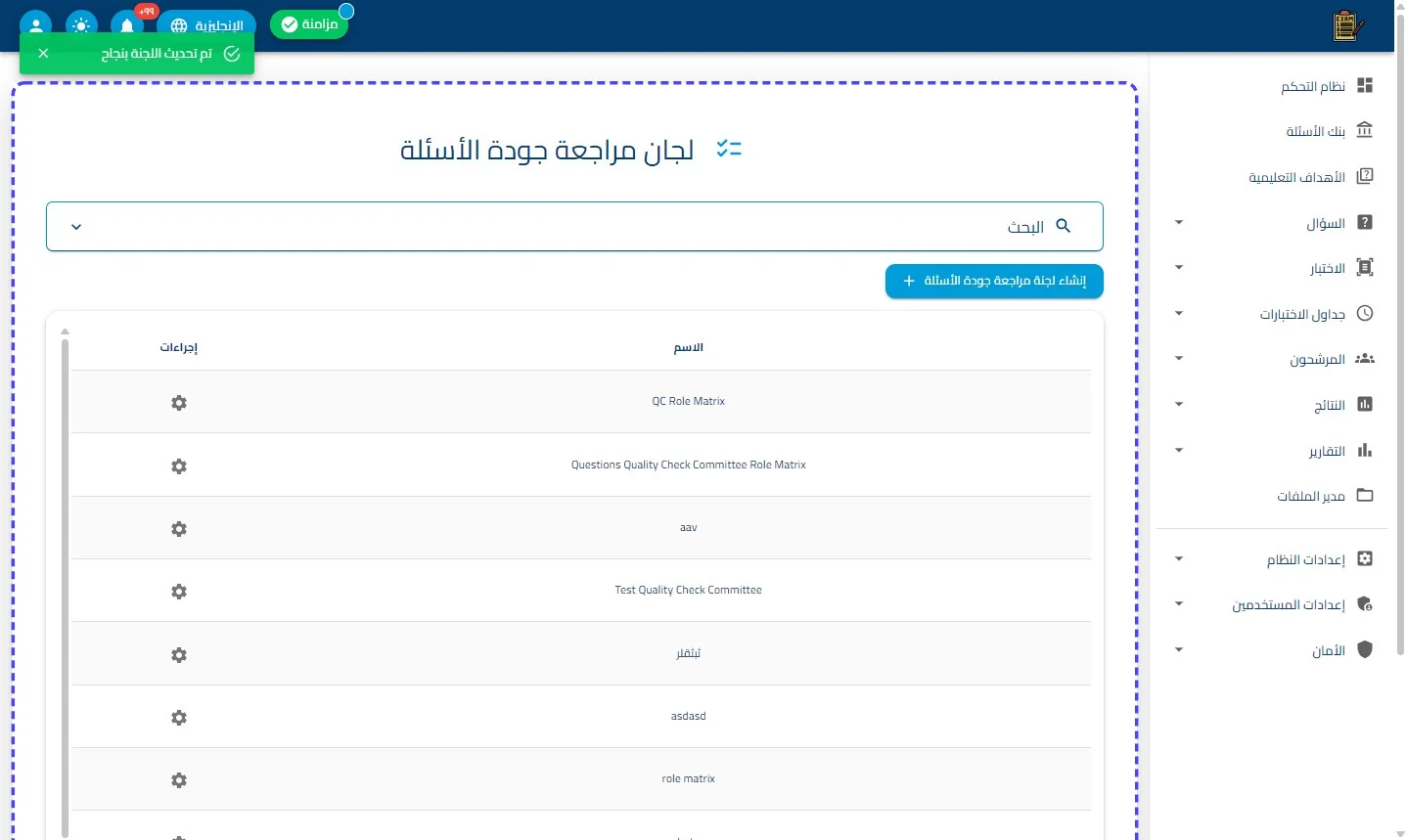Toggle the light/dark theme sun icon
Image resolution: width=1407 pixels, height=840 pixels.
(x=81, y=25)
